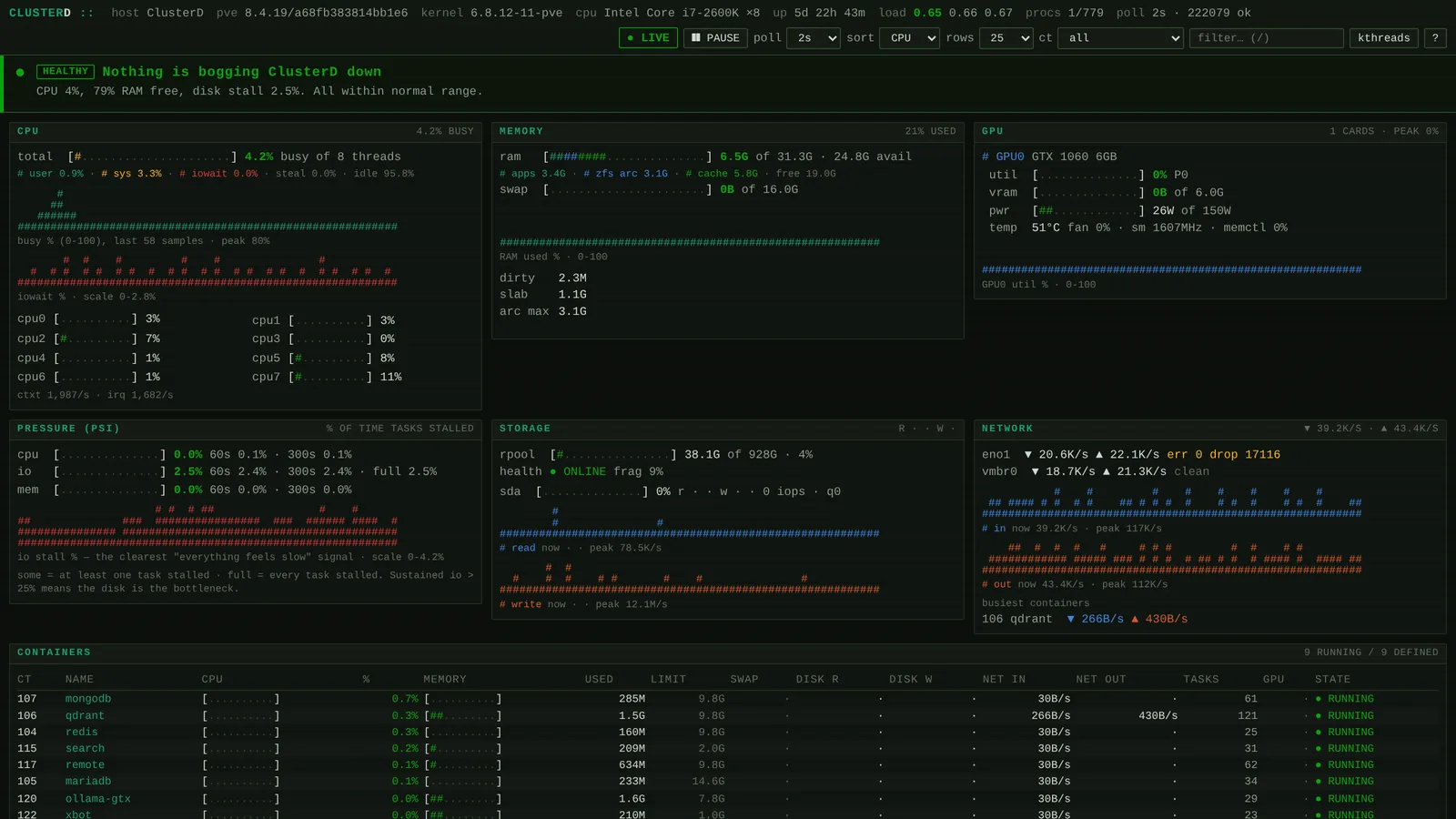
Task: Click the NETWORK panel header
Action: point(1210,429)
